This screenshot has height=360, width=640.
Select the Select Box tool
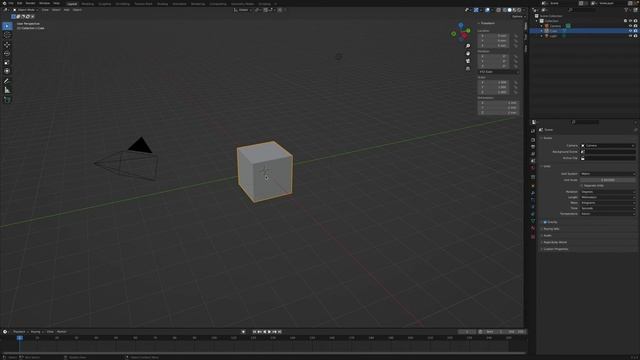[7, 26]
